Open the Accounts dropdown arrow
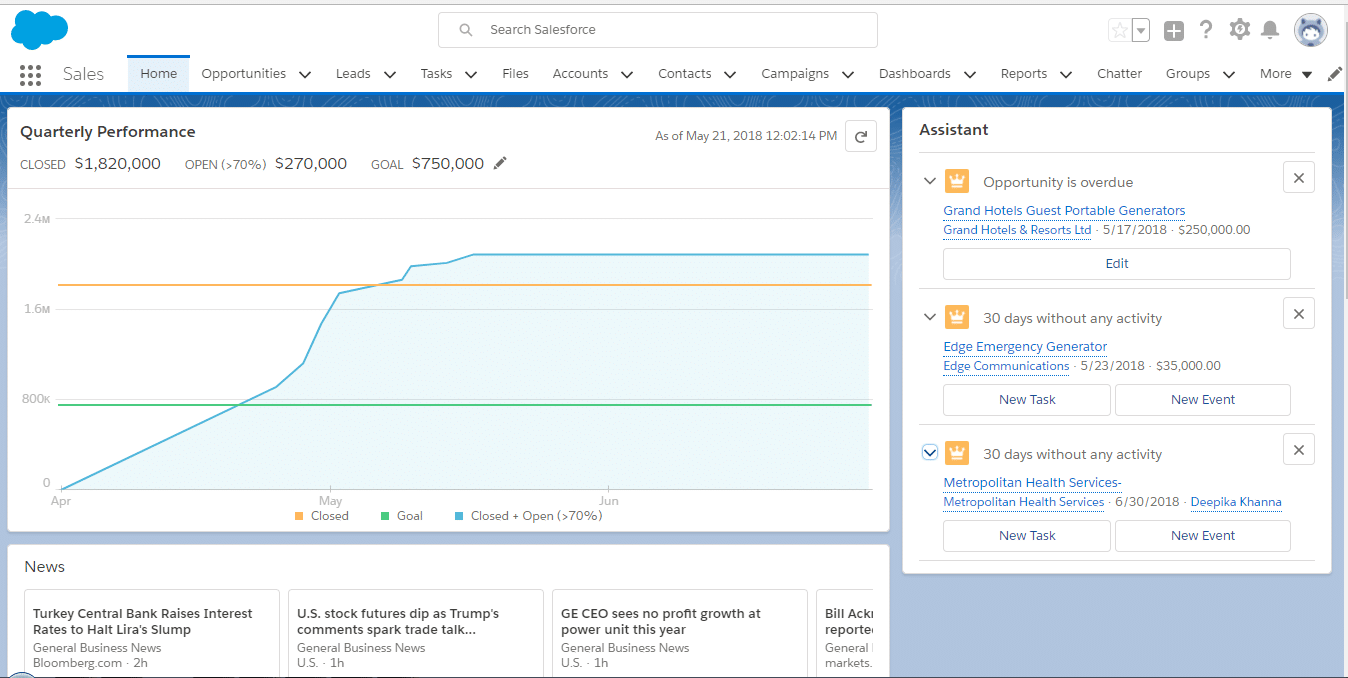This screenshot has height=678, width=1348. (626, 73)
